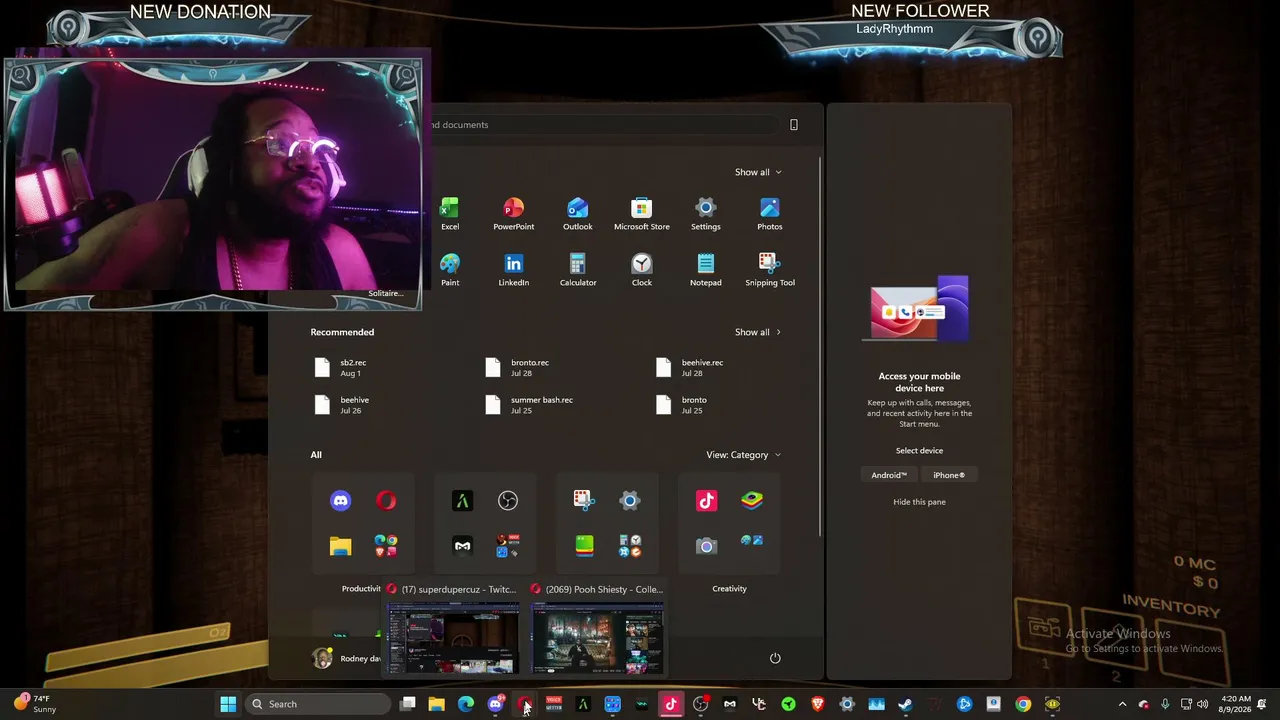Launch the Calculator app
The width and height of the screenshot is (1280, 720).
click(x=577, y=269)
